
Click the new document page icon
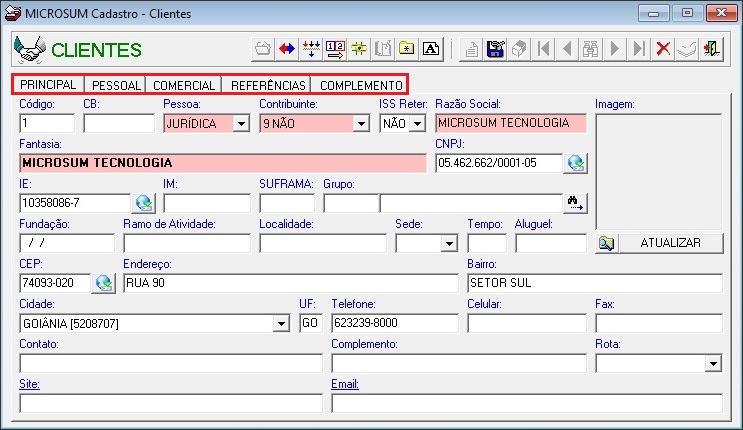[471, 49]
